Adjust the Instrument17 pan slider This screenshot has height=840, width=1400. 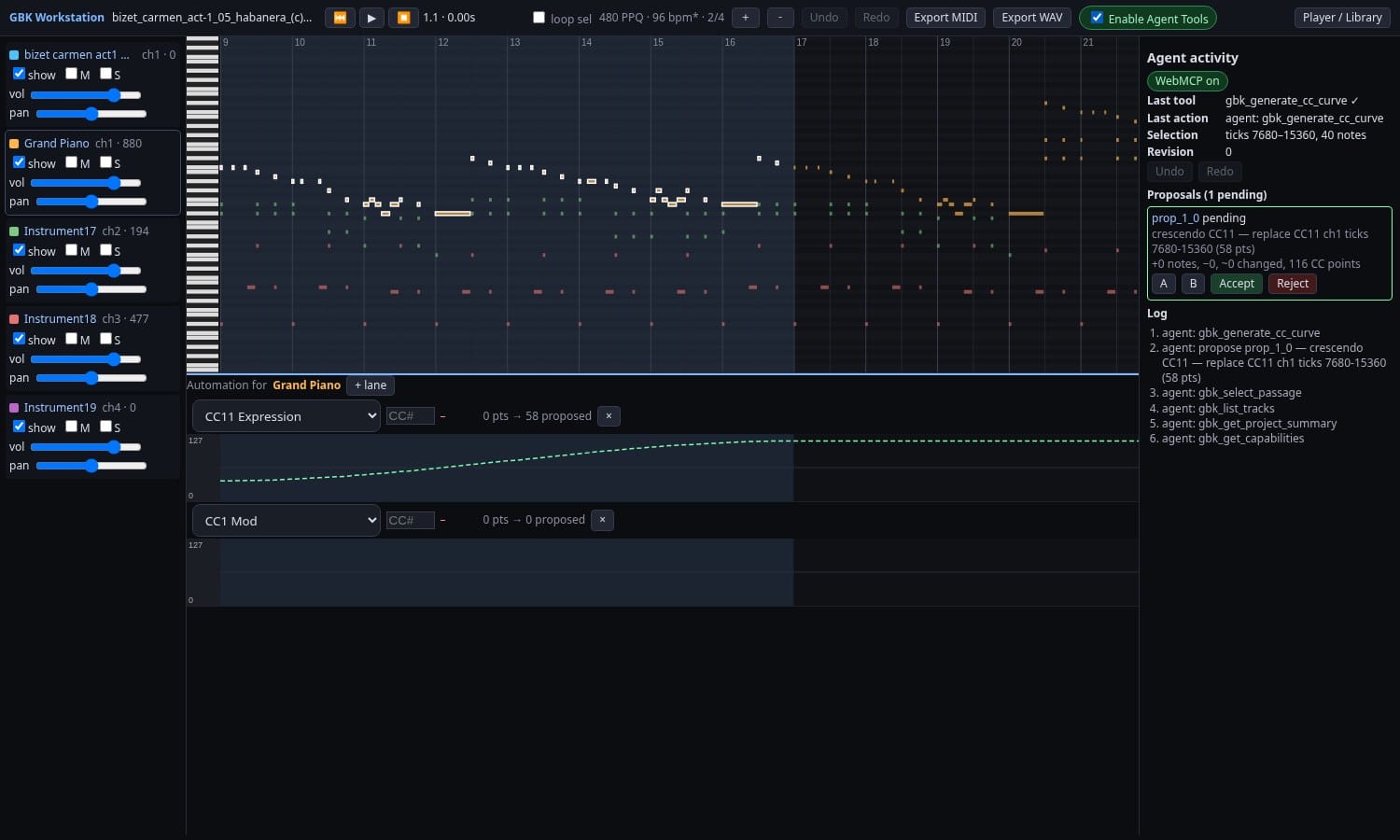[x=91, y=289]
